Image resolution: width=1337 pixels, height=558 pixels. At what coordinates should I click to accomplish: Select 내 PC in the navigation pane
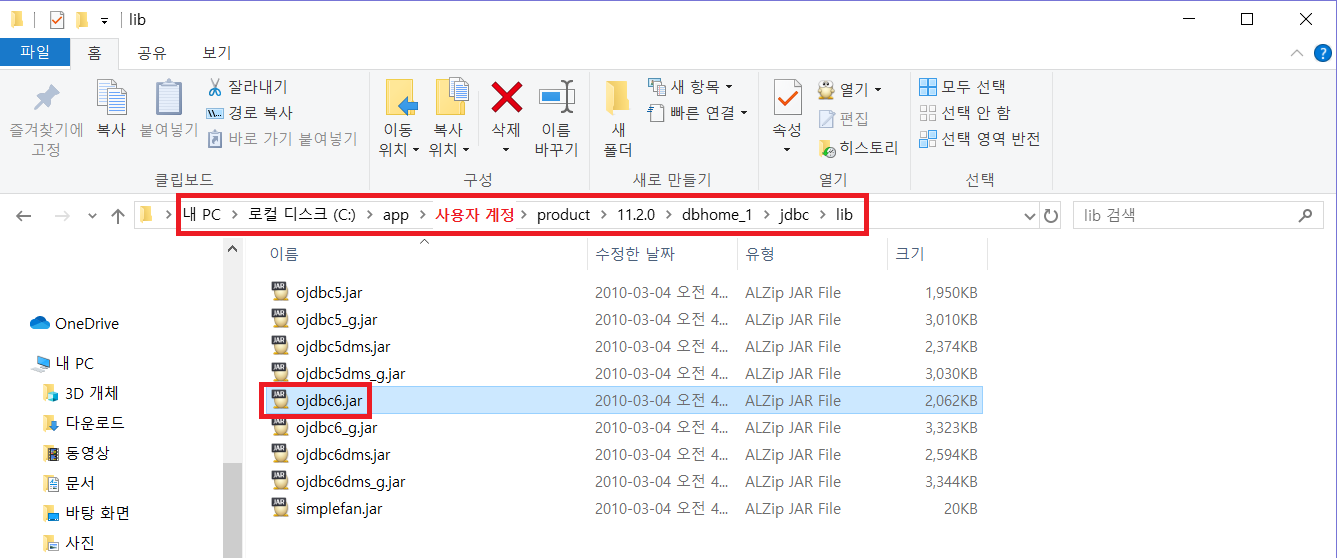tap(63, 363)
